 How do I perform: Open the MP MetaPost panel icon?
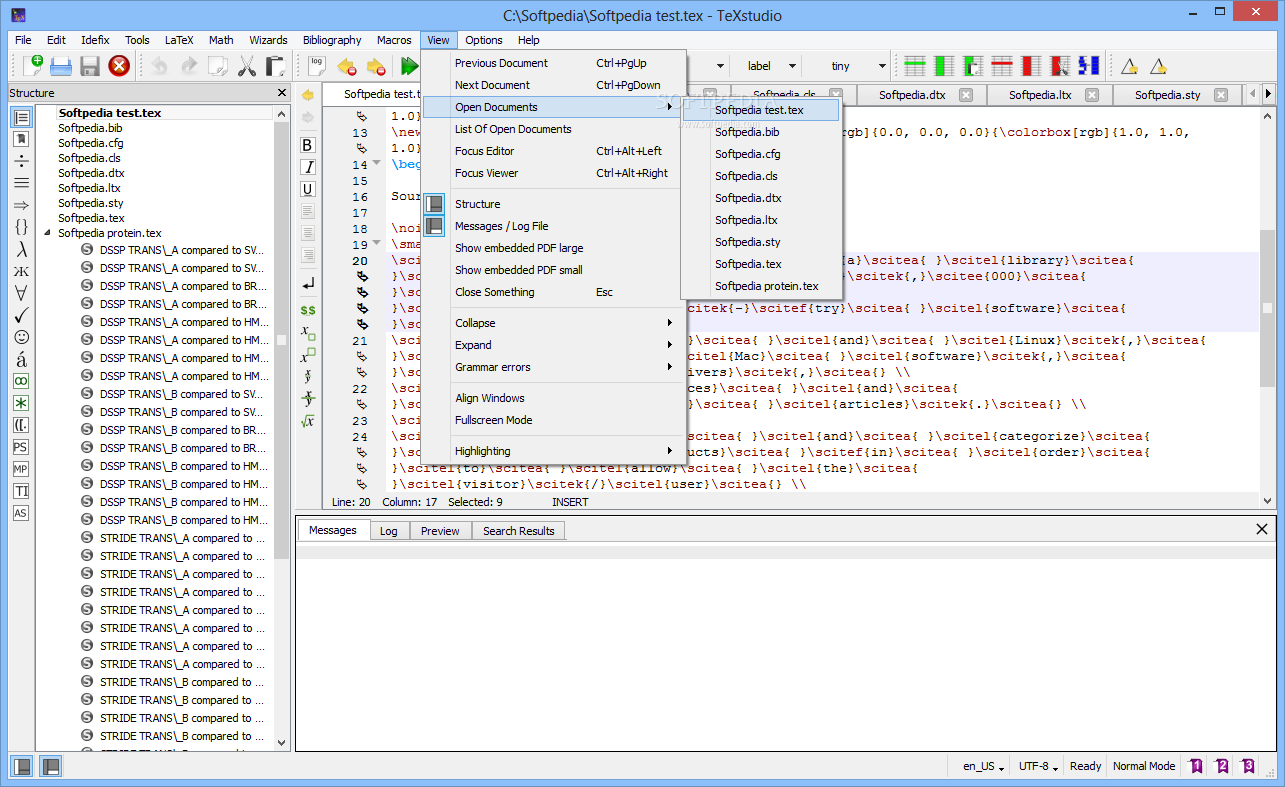[21, 469]
